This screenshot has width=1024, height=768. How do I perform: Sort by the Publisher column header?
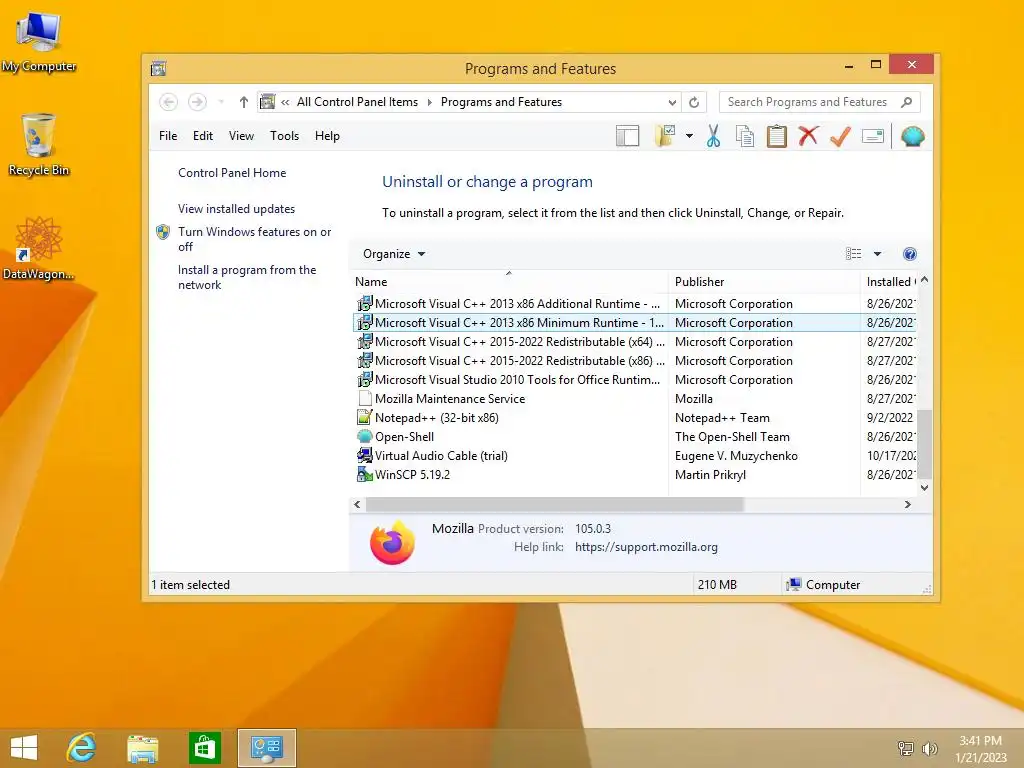click(x=764, y=282)
